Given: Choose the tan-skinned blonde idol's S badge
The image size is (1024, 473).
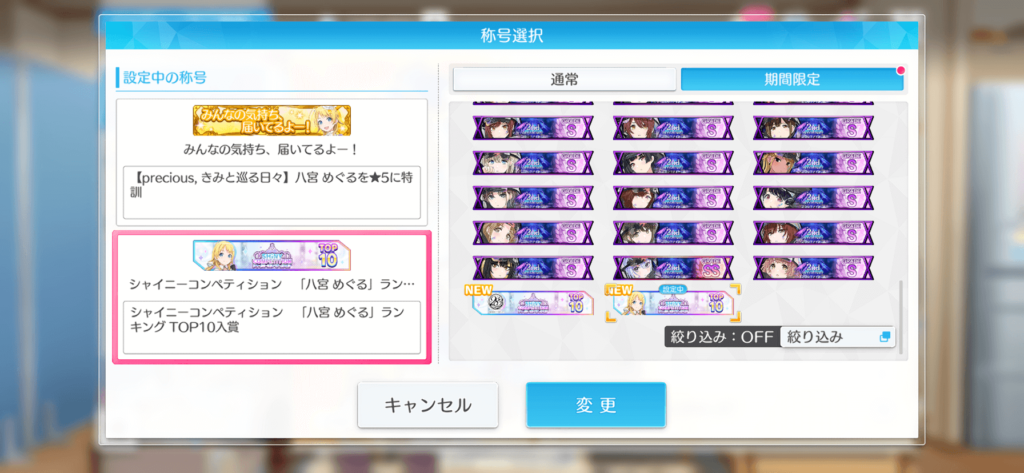Looking at the screenshot, I should 813,163.
